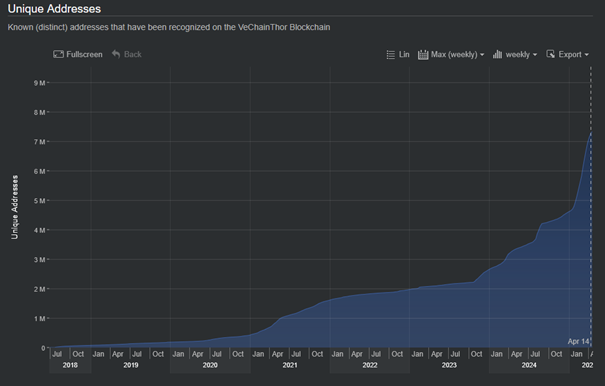Toggle the Lin scale button
Image resolution: width=605 pixels, height=386 pixels.
coord(398,54)
